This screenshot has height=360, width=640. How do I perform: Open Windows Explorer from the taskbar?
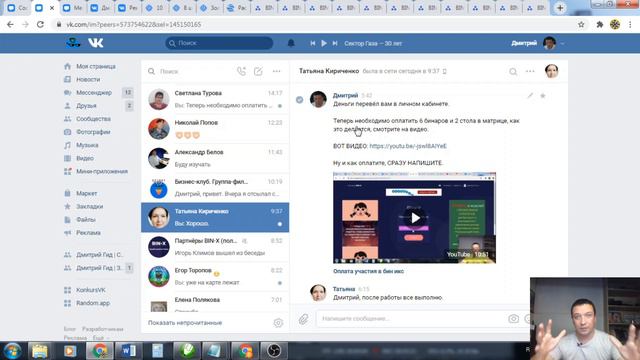[40, 351]
